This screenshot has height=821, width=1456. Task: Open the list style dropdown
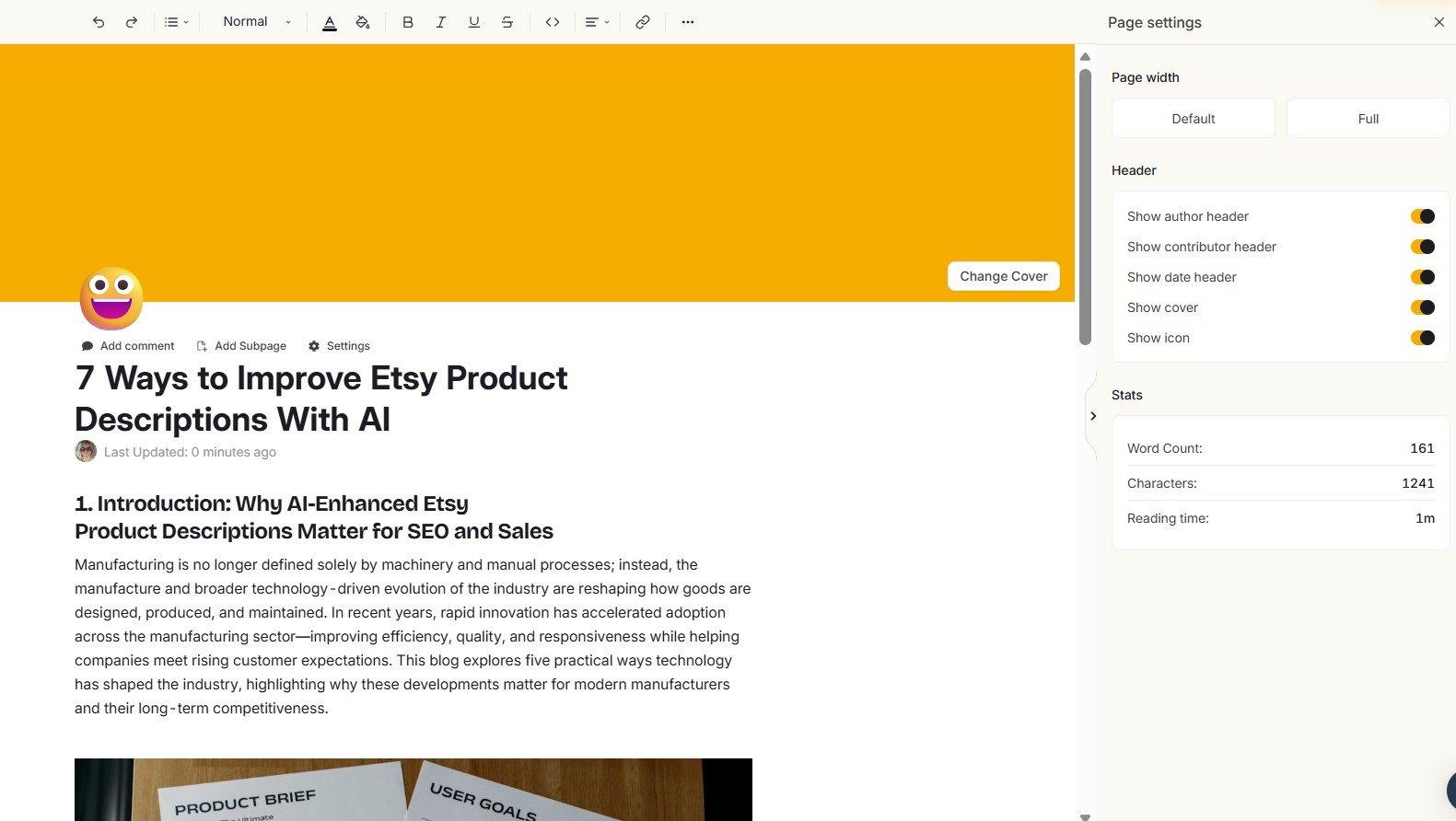pos(176,22)
